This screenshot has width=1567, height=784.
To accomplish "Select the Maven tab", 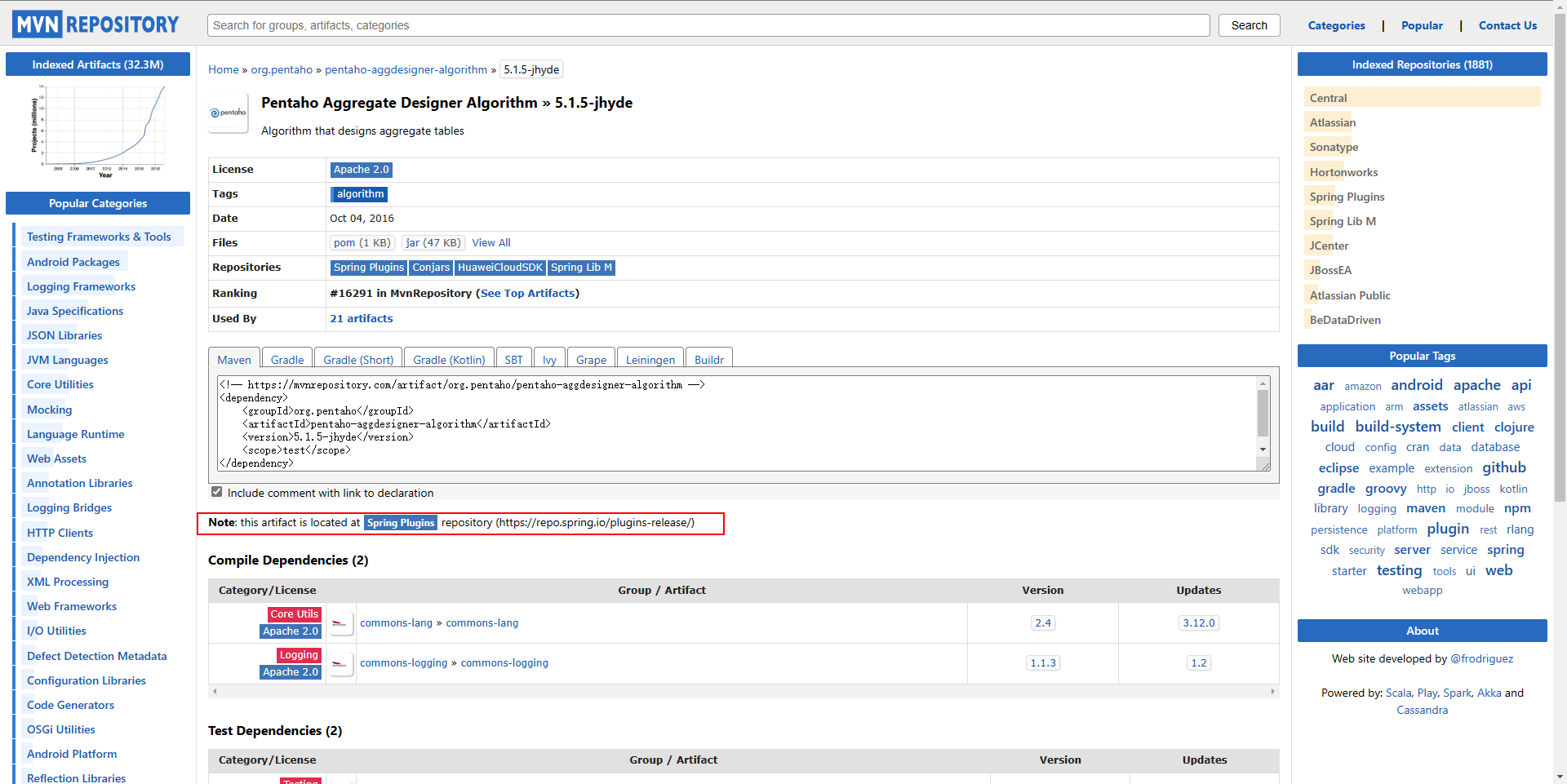I will coord(234,359).
